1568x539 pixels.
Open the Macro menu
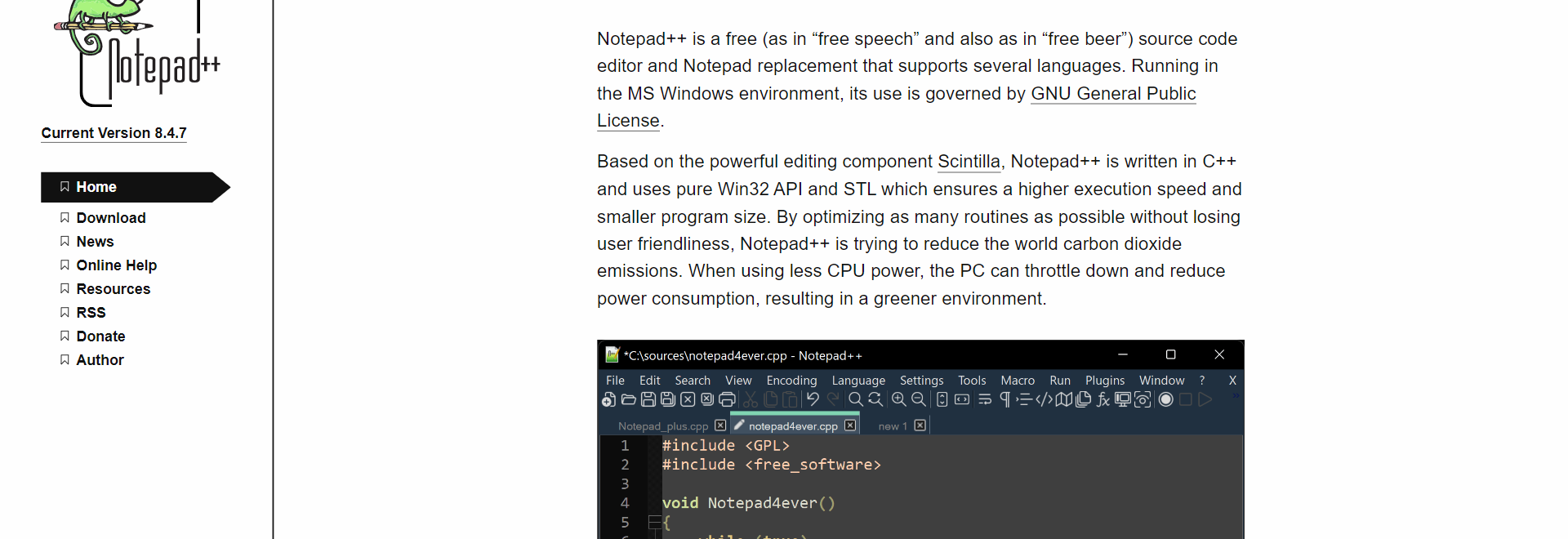[1018, 380]
